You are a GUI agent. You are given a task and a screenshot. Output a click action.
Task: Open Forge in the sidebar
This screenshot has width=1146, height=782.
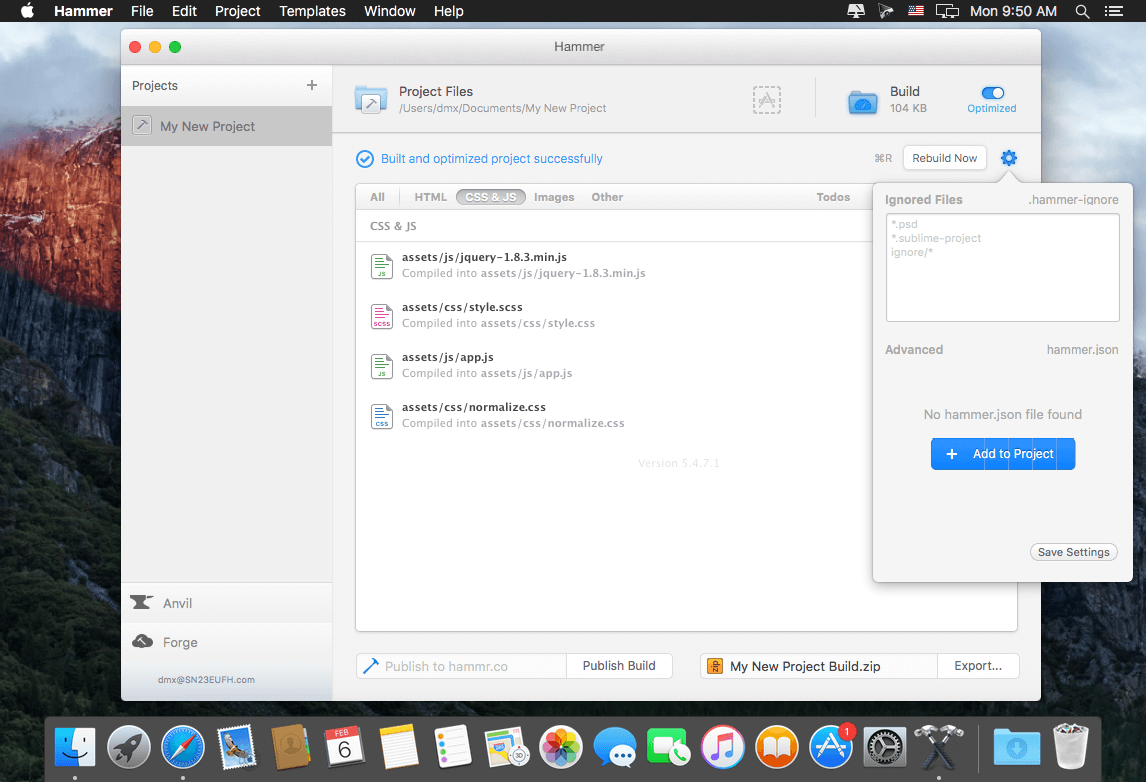pos(227,642)
